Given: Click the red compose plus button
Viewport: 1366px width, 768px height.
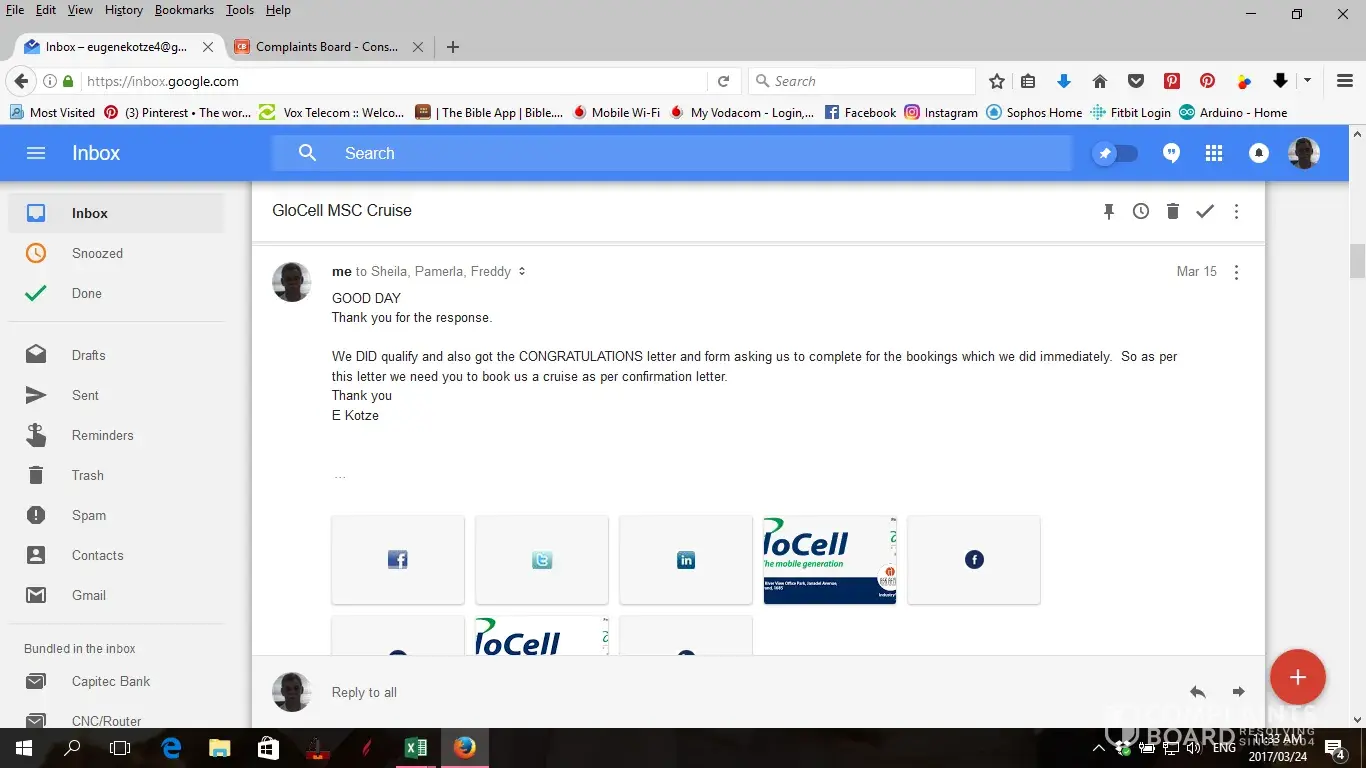Looking at the screenshot, I should tap(1297, 677).
